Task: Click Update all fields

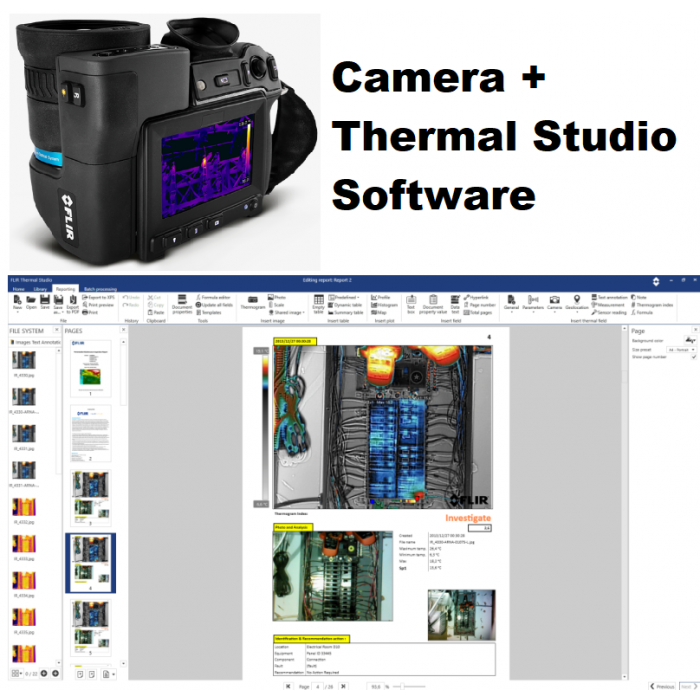Action: [214, 305]
